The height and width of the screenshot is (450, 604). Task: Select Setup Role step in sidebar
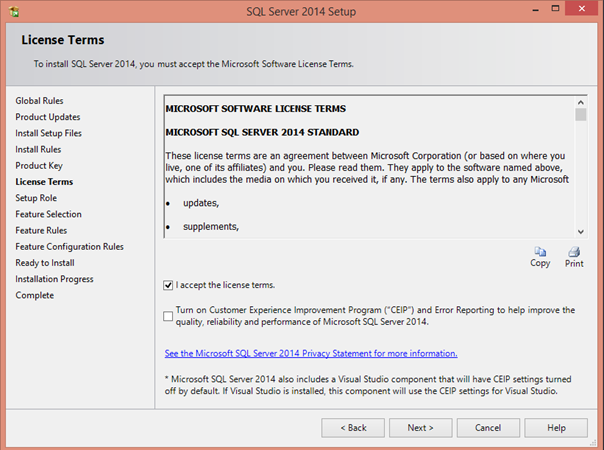coord(36,198)
